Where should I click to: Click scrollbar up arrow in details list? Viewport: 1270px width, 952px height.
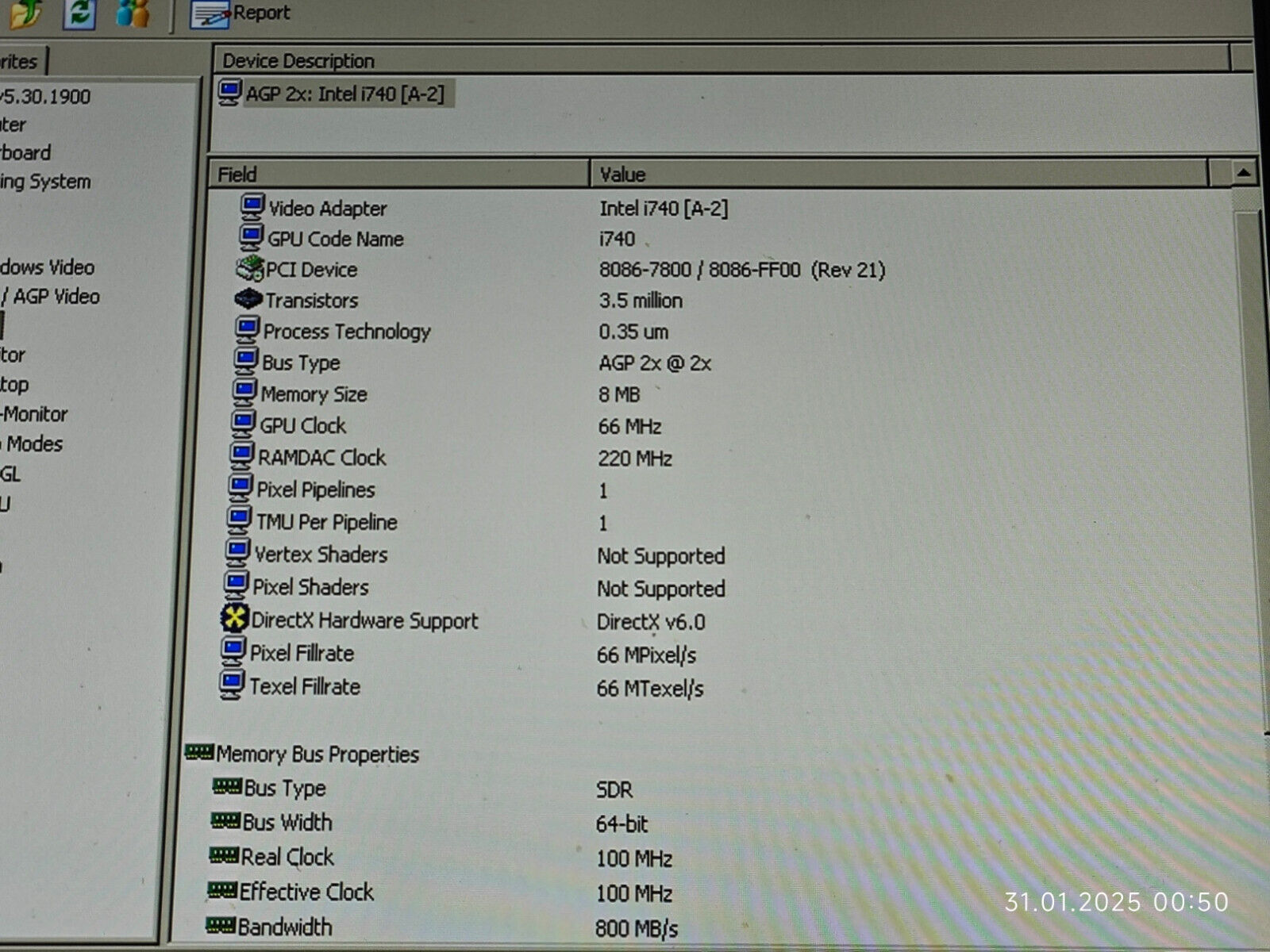[x=1243, y=172]
